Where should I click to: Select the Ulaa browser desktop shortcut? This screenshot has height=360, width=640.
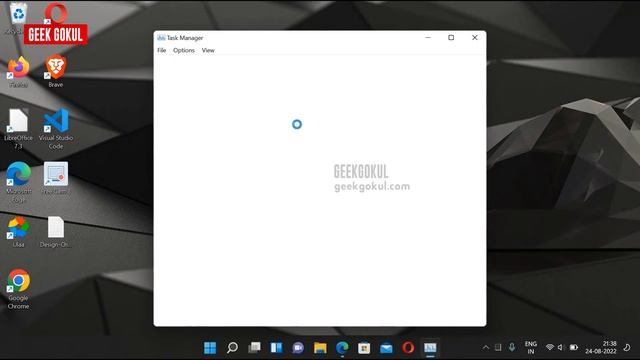[x=18, y=232]
